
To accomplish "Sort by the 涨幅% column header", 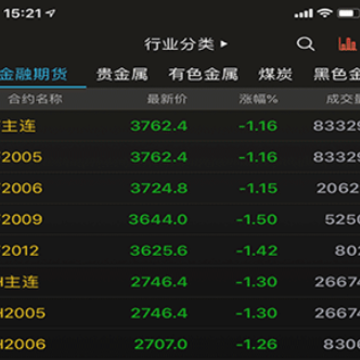I will pos(258,99).
